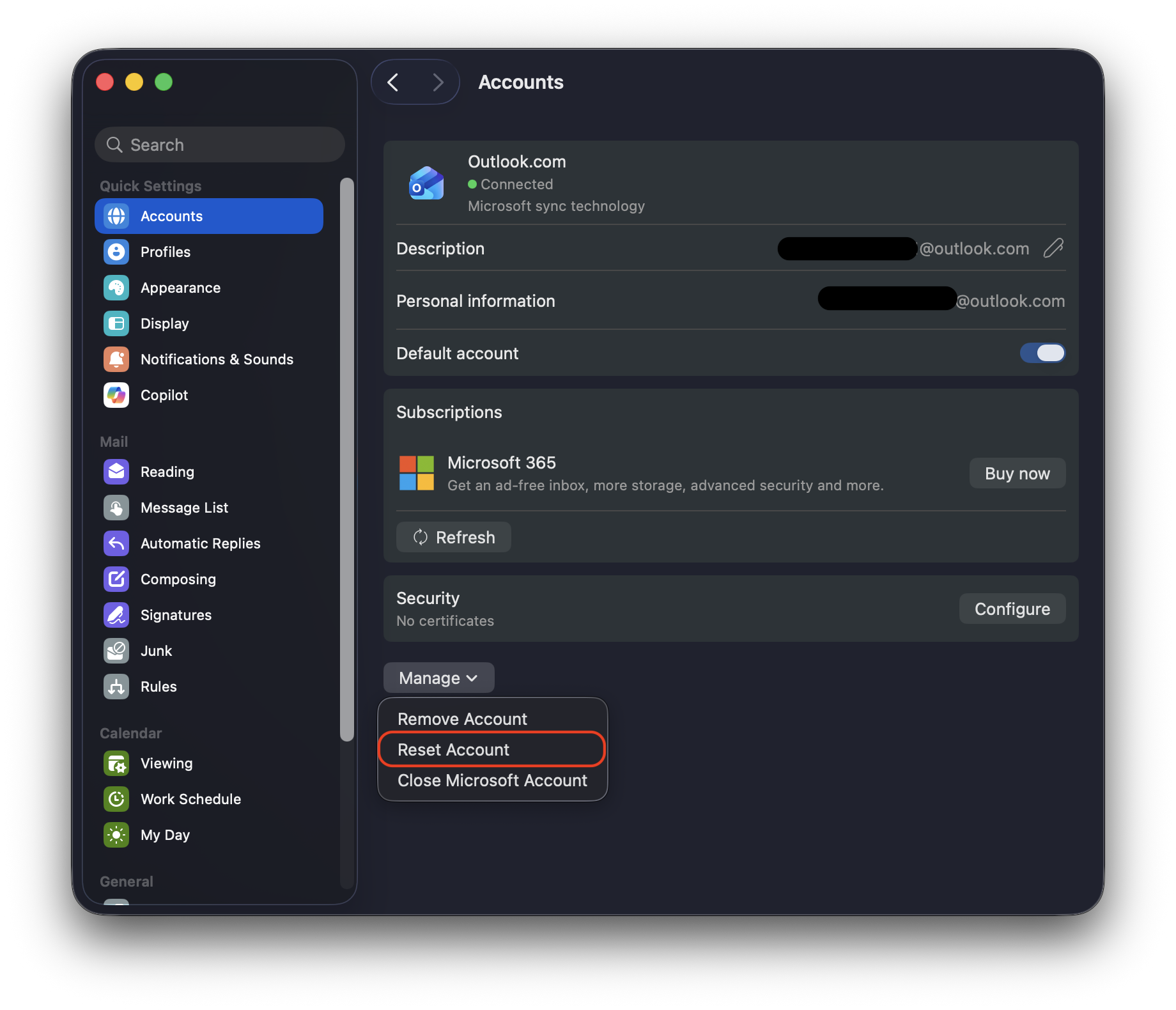Click the yellow minimize window button

[x=134, y=82]
